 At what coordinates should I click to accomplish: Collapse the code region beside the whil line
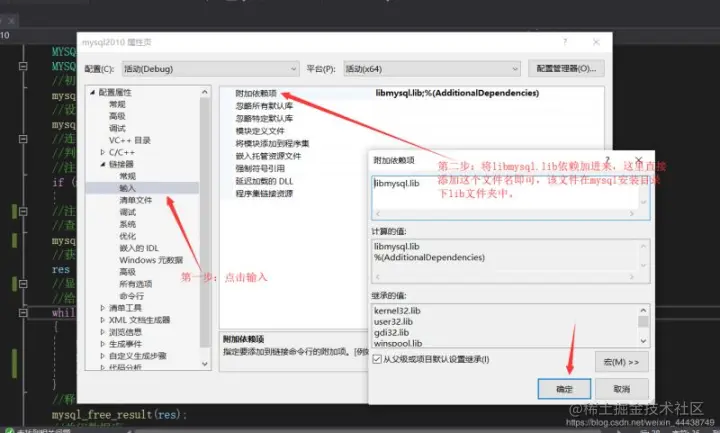click(x=23, y=313)
